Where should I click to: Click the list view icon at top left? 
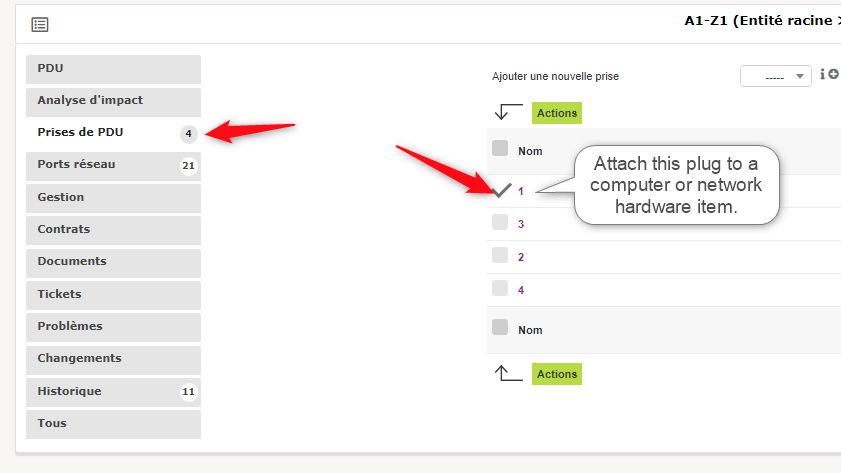click(x=40, y=25)
